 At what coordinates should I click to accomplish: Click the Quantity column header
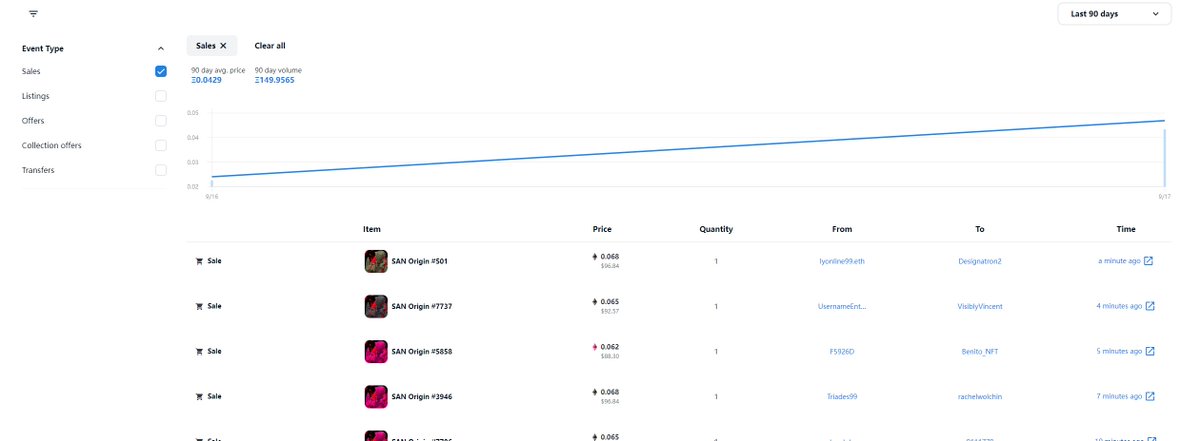point(716,229)
